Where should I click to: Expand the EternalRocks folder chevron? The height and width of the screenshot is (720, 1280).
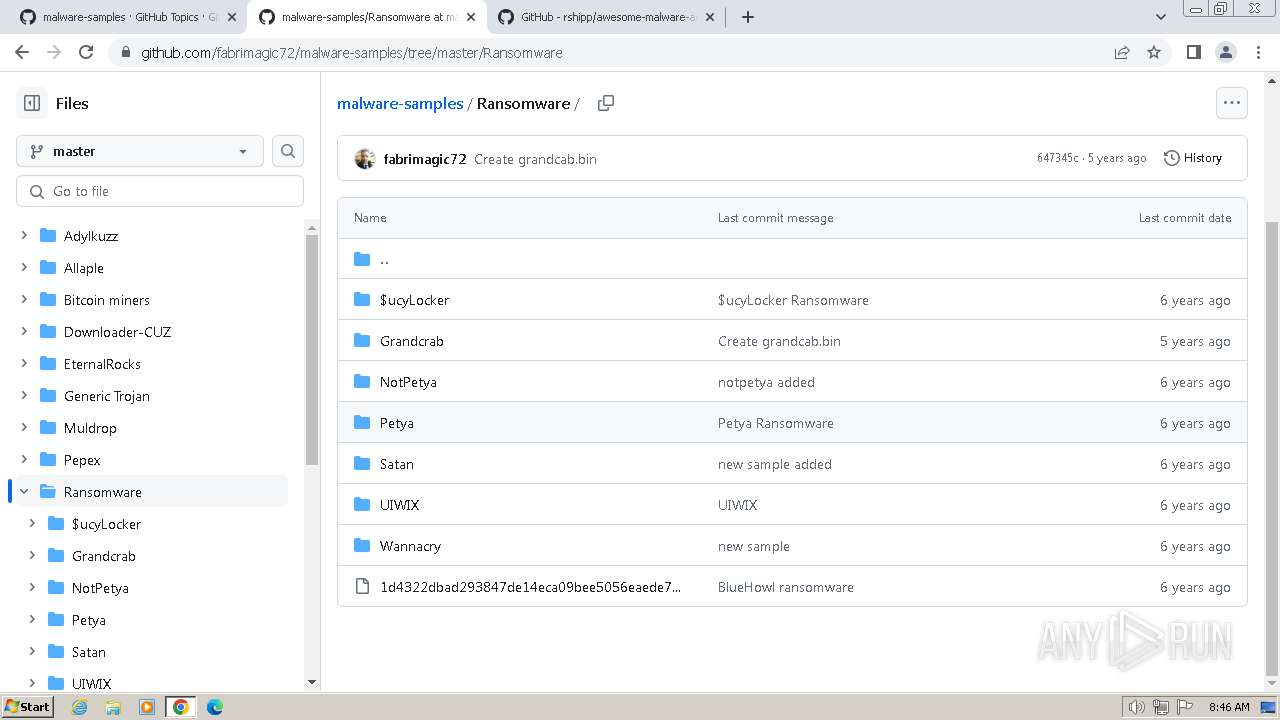pos(24,364)
